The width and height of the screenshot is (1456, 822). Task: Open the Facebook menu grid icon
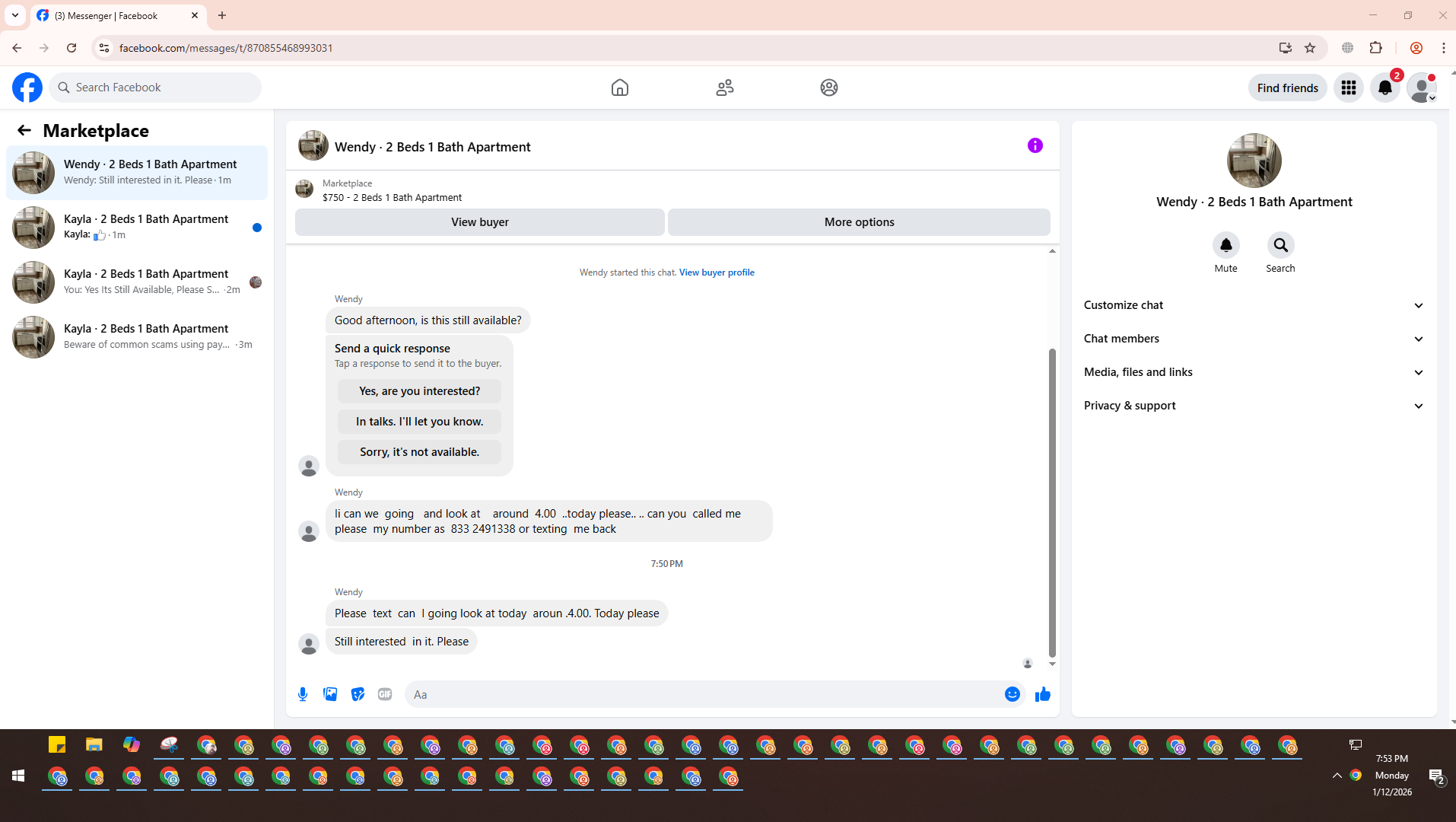(1349, 88)
